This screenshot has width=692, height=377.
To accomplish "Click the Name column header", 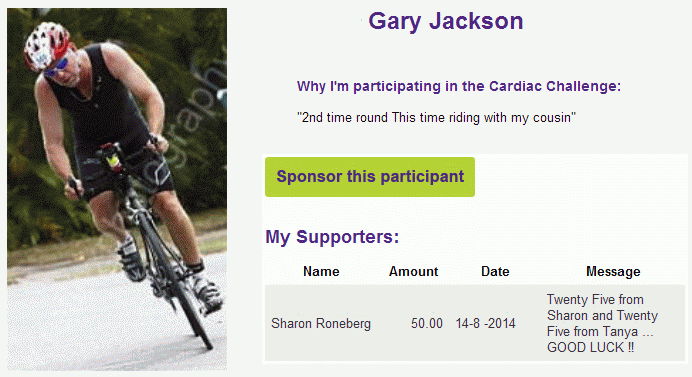I will point(321,271).
